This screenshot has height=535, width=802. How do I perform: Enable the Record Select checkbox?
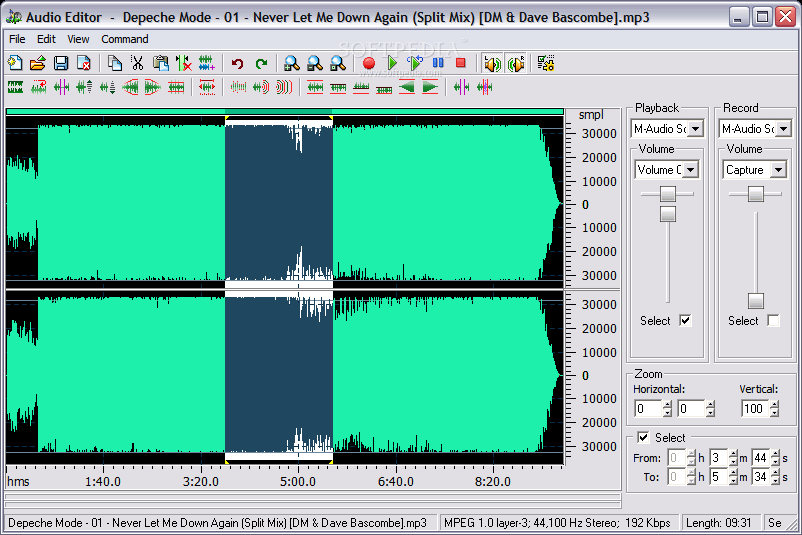pyautogui.click(x=773, y=321)
